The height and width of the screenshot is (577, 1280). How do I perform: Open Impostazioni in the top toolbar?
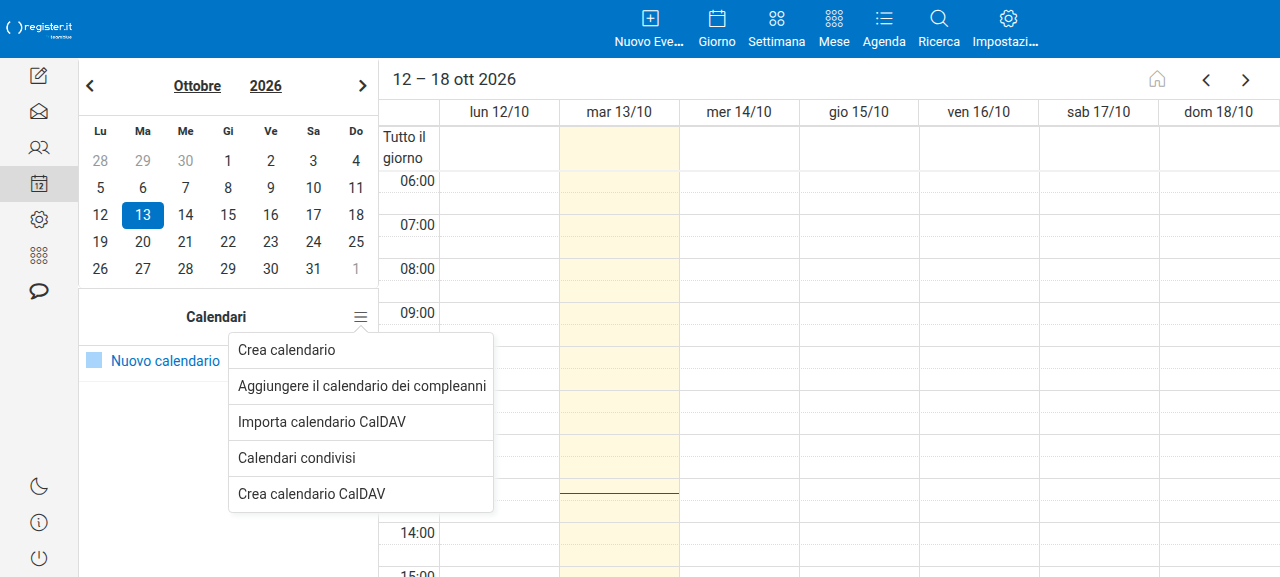[1008, 29]
